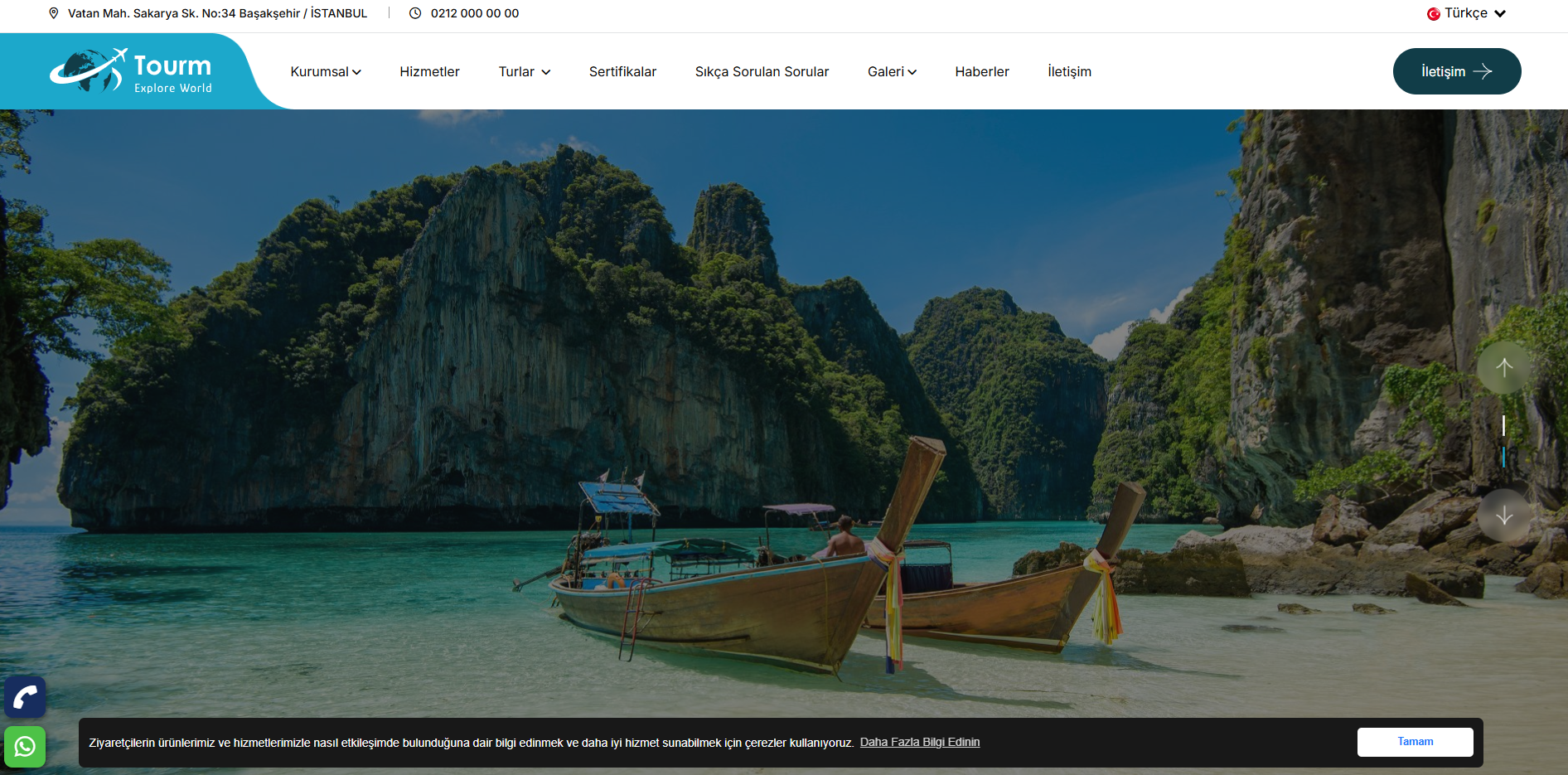Click the İletişim button on the right
1568x775 pixels.
point(1456,70)
